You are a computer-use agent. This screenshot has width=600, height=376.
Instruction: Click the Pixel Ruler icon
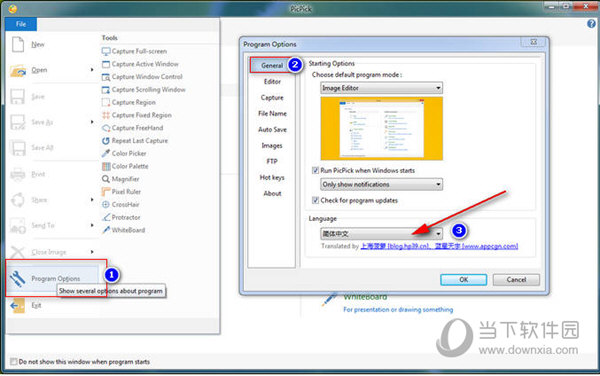[106, 192]
